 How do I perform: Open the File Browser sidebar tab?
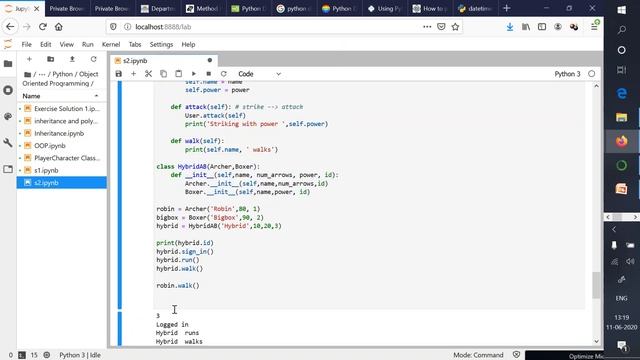[8, 64]
